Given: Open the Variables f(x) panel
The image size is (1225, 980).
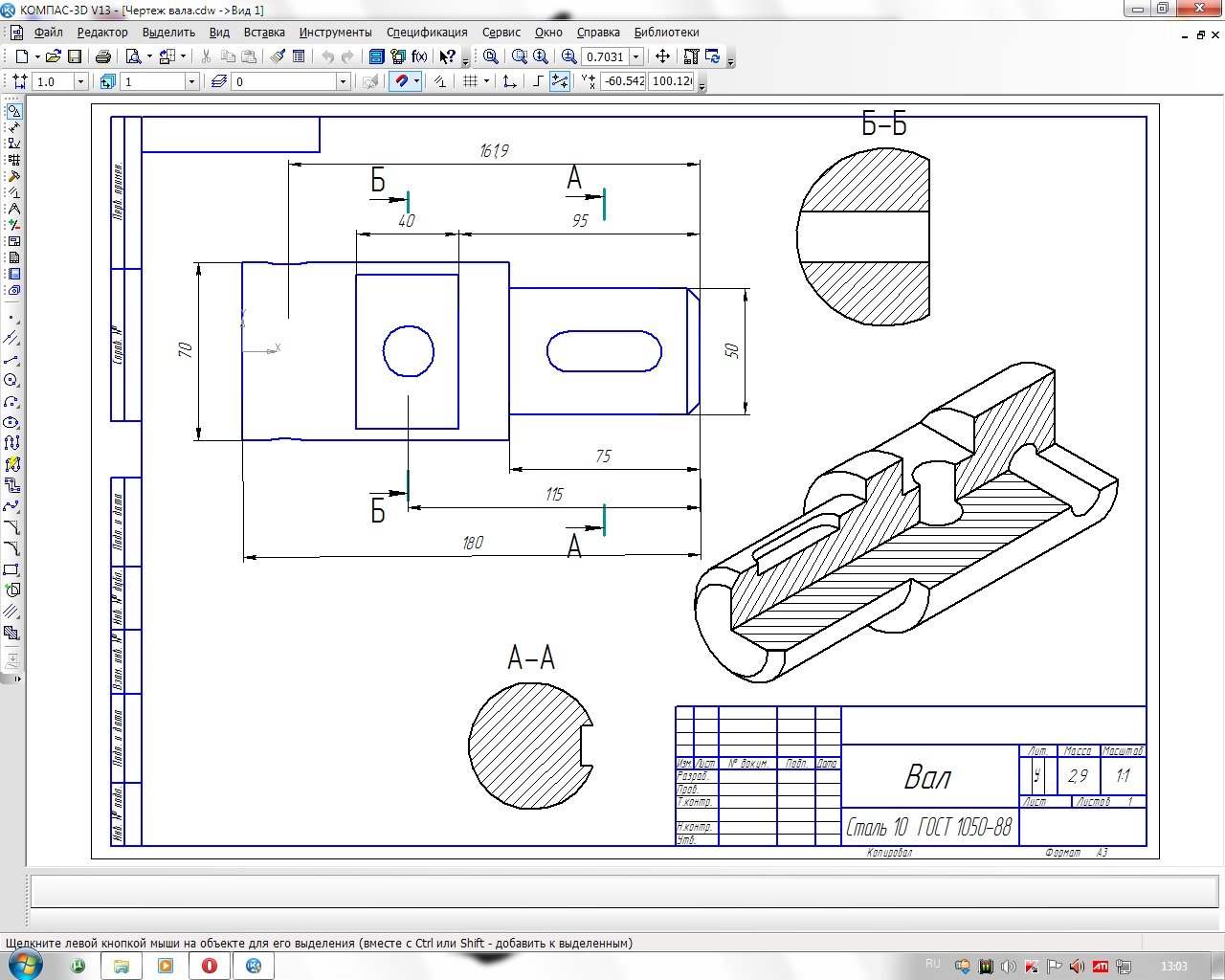Looking at the screenshot, I should [x=419, y=56].
